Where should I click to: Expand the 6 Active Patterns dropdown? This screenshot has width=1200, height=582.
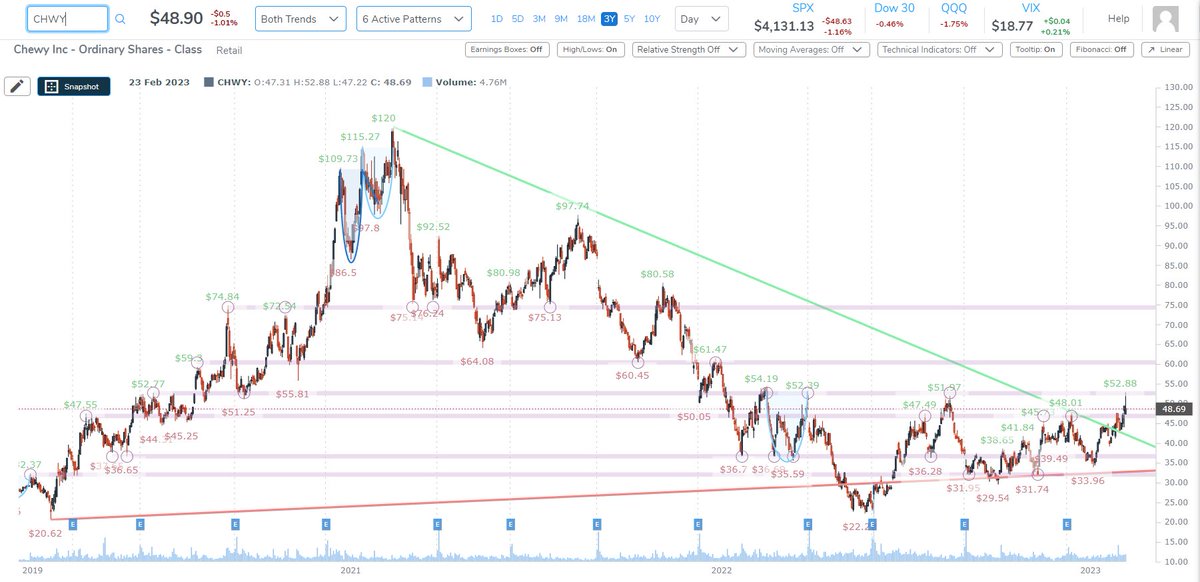coord(413,19)
